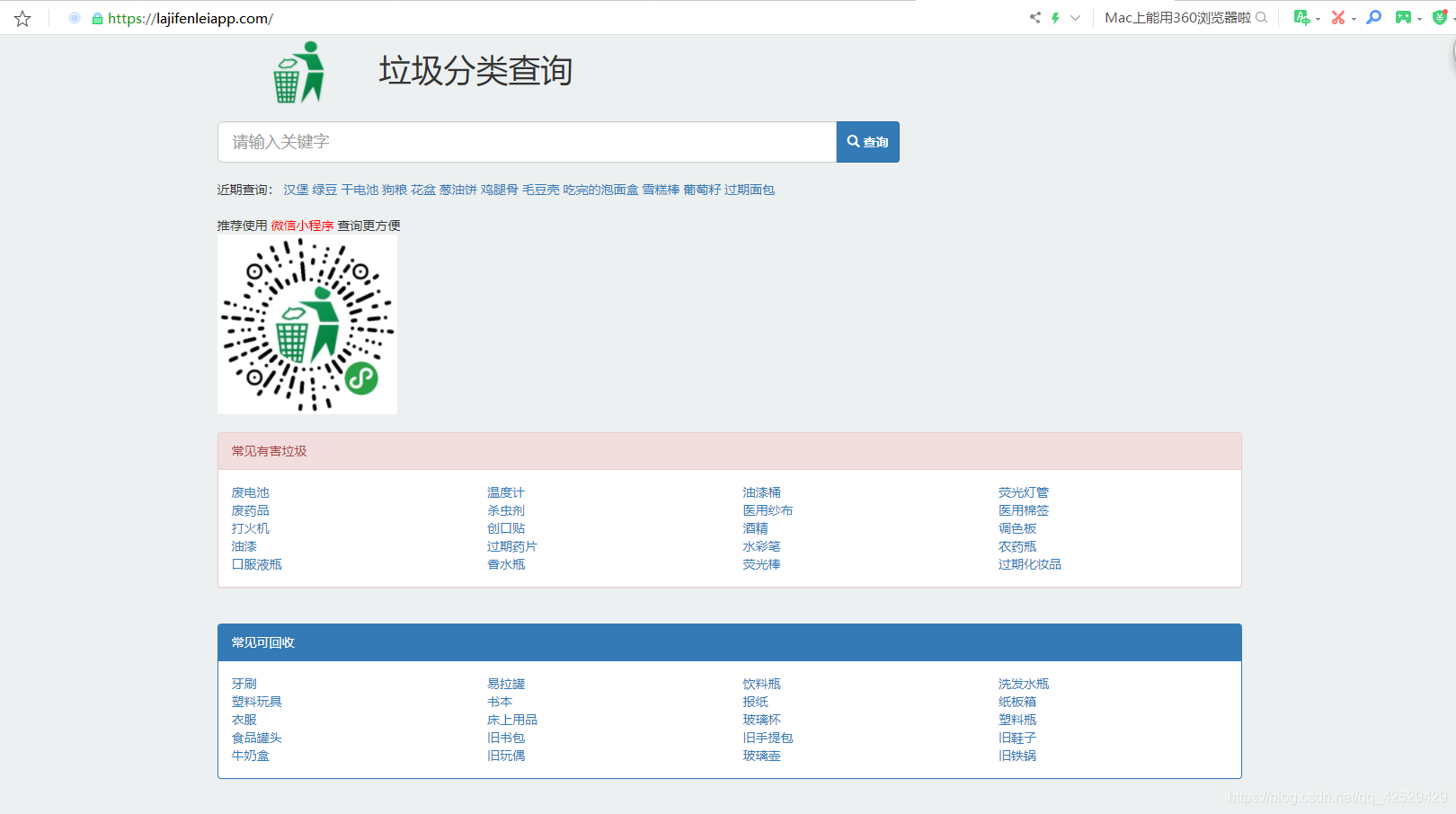Image resolution: width=1456 pixels, height=814 pixels.
Task: Open recent query 葱油饼
Action: tap(458, 190)
